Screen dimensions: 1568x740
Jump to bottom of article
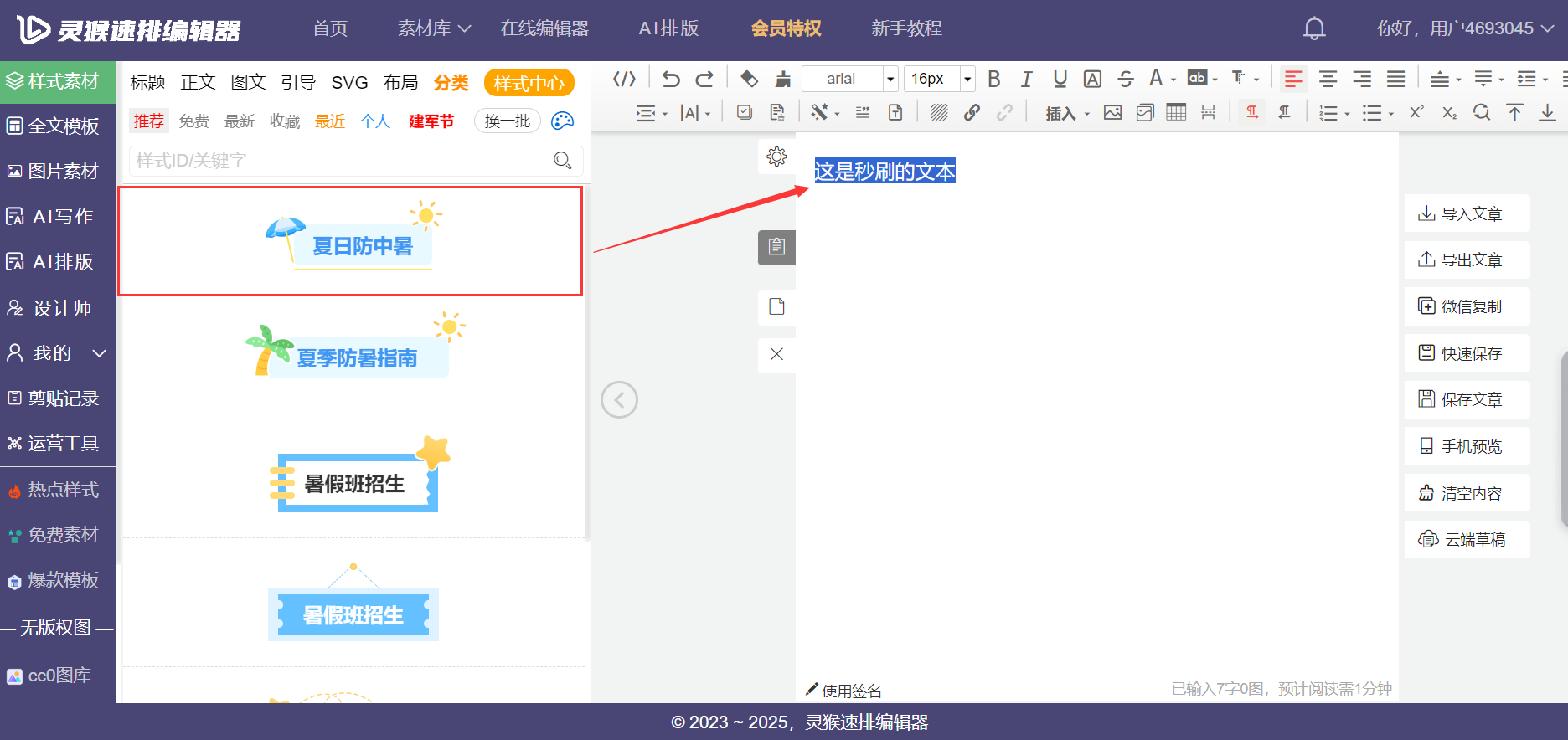(1547, 112)
